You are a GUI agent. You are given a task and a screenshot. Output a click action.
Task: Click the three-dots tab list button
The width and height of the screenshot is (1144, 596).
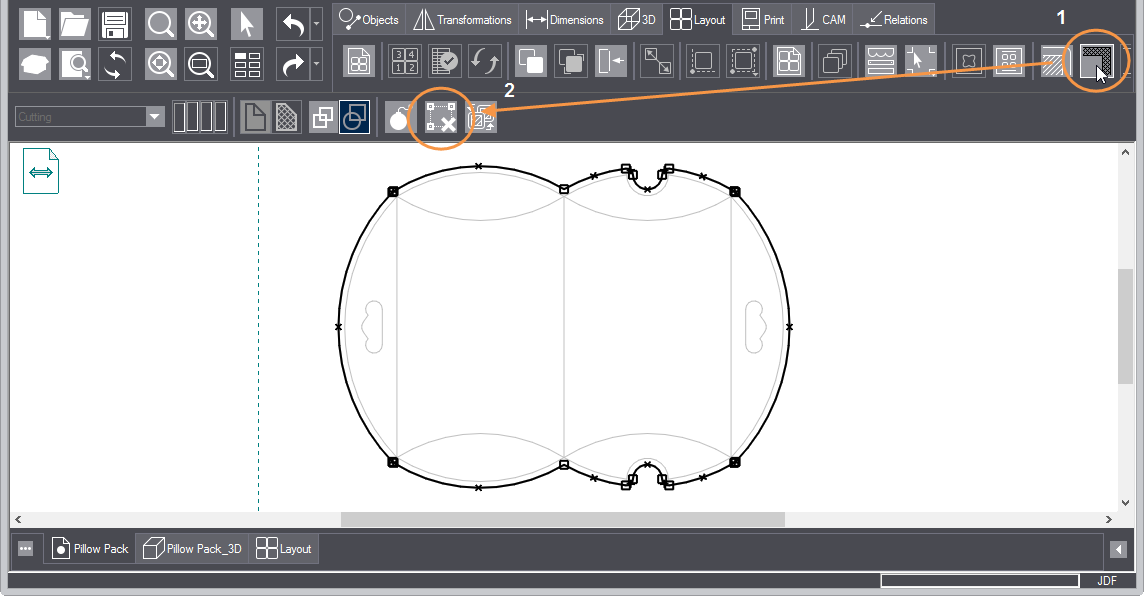click(x=26, y=549)
